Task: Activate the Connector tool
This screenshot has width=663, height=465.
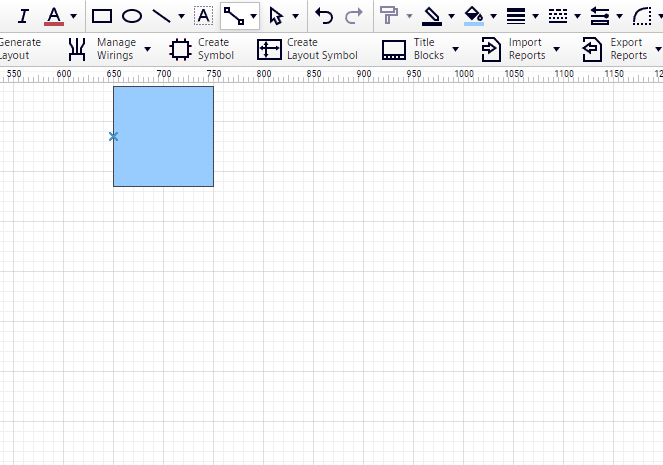Action: pyautogui.click(x=234, y=16)
